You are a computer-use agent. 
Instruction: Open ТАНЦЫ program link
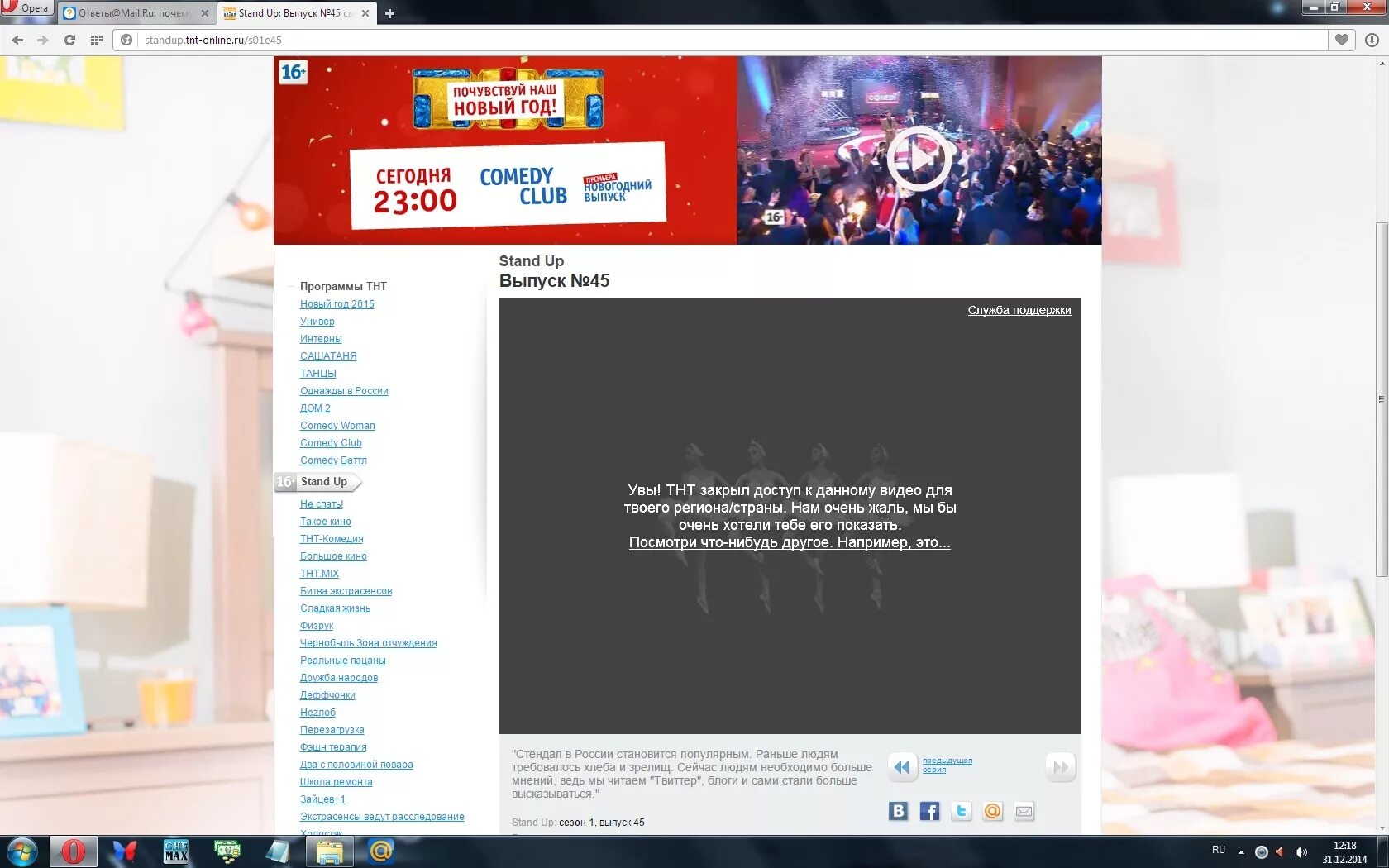[318, 374]
